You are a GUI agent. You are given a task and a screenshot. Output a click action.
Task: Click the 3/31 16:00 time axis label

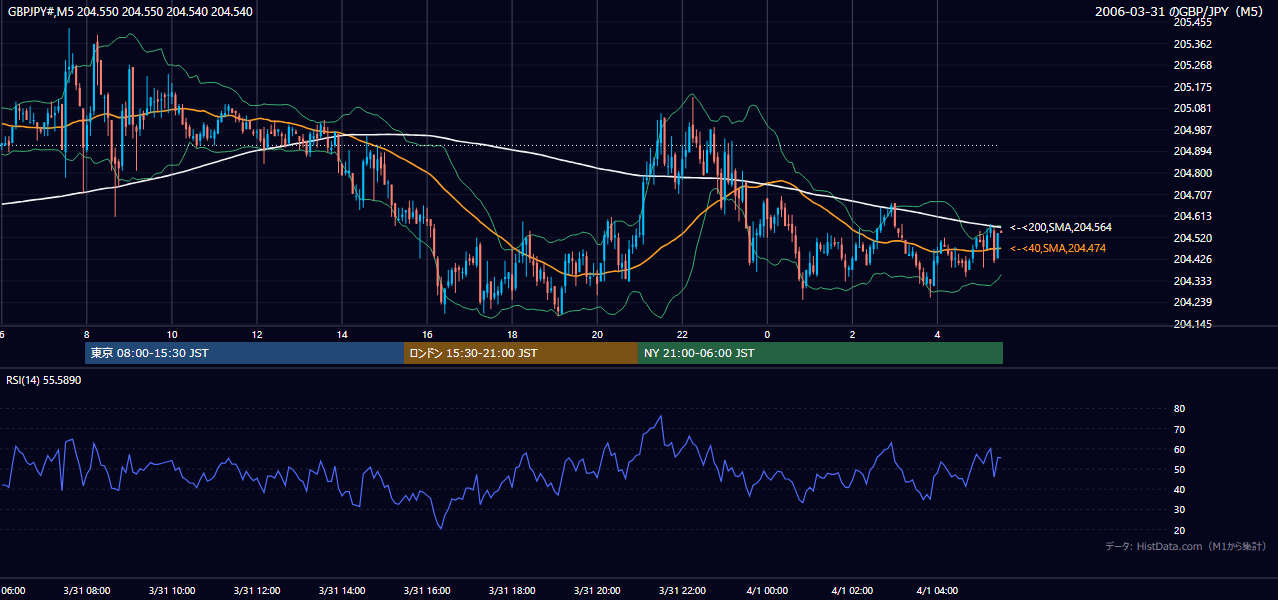pos(427,591)
